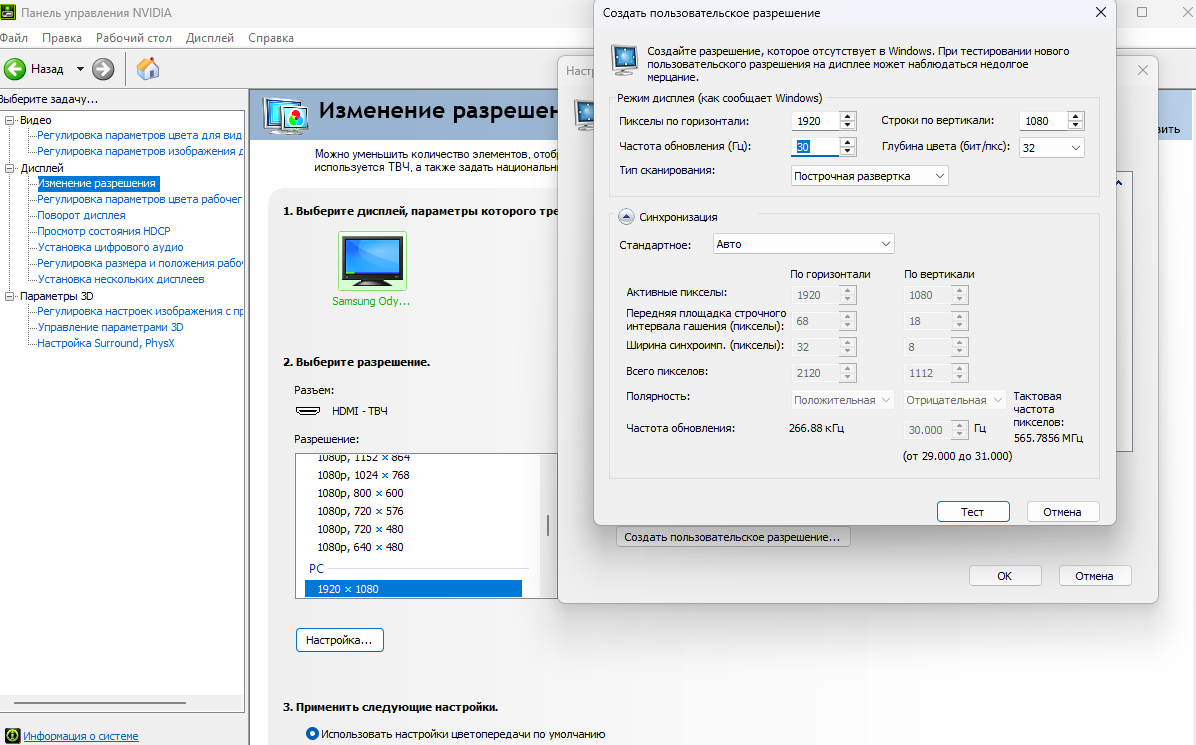The image size is (1196, 745).
Task: Open the Home icon in toolbar
Action: click(148, 69)
